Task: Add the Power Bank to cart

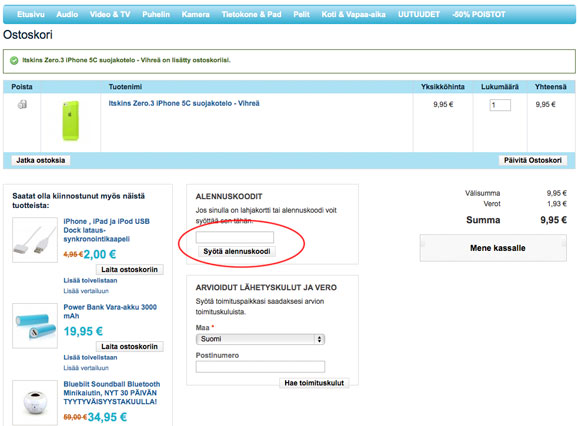Action: 129,346
